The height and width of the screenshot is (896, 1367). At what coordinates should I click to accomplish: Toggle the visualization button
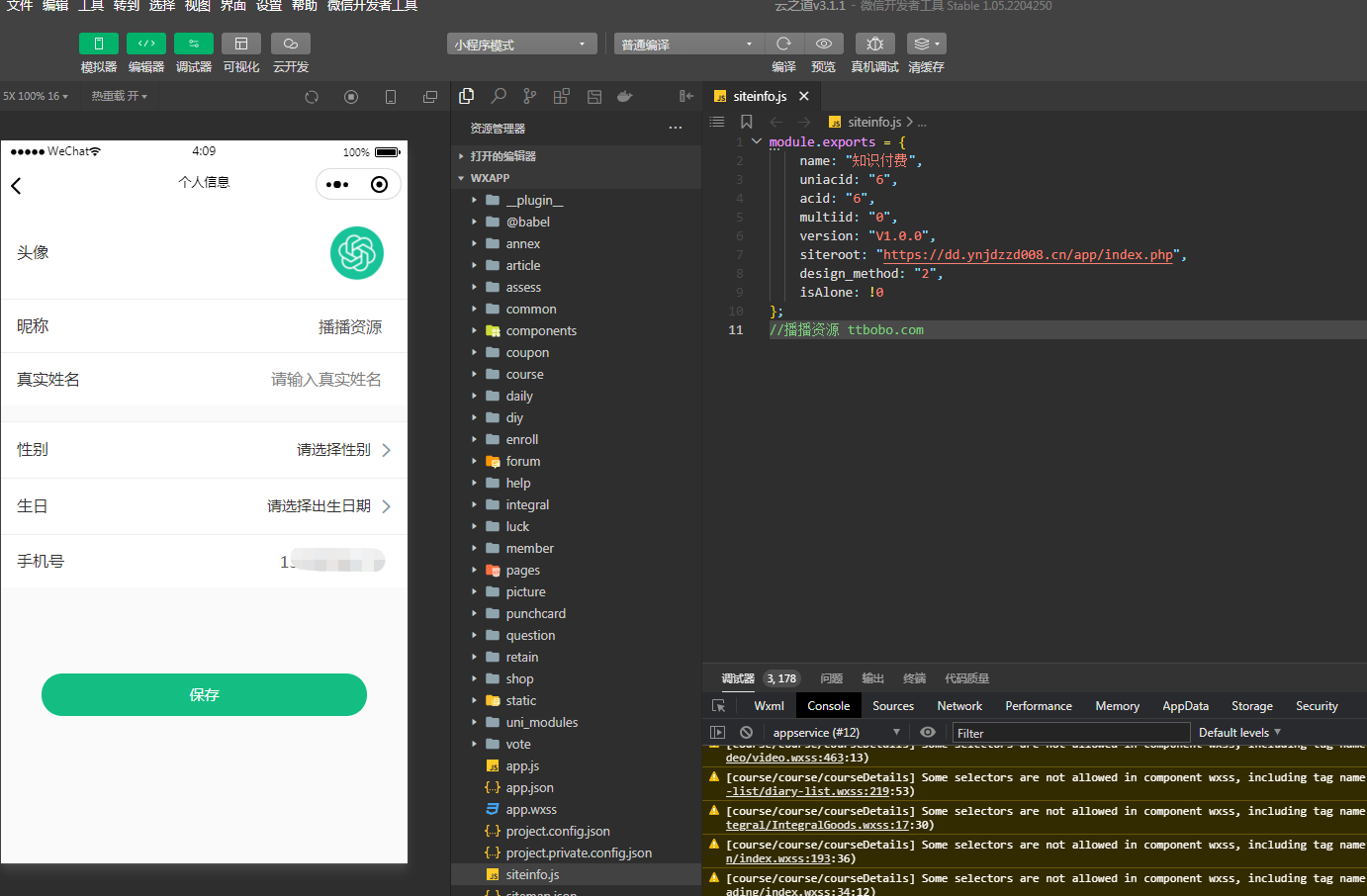click(x=241, y=44)
